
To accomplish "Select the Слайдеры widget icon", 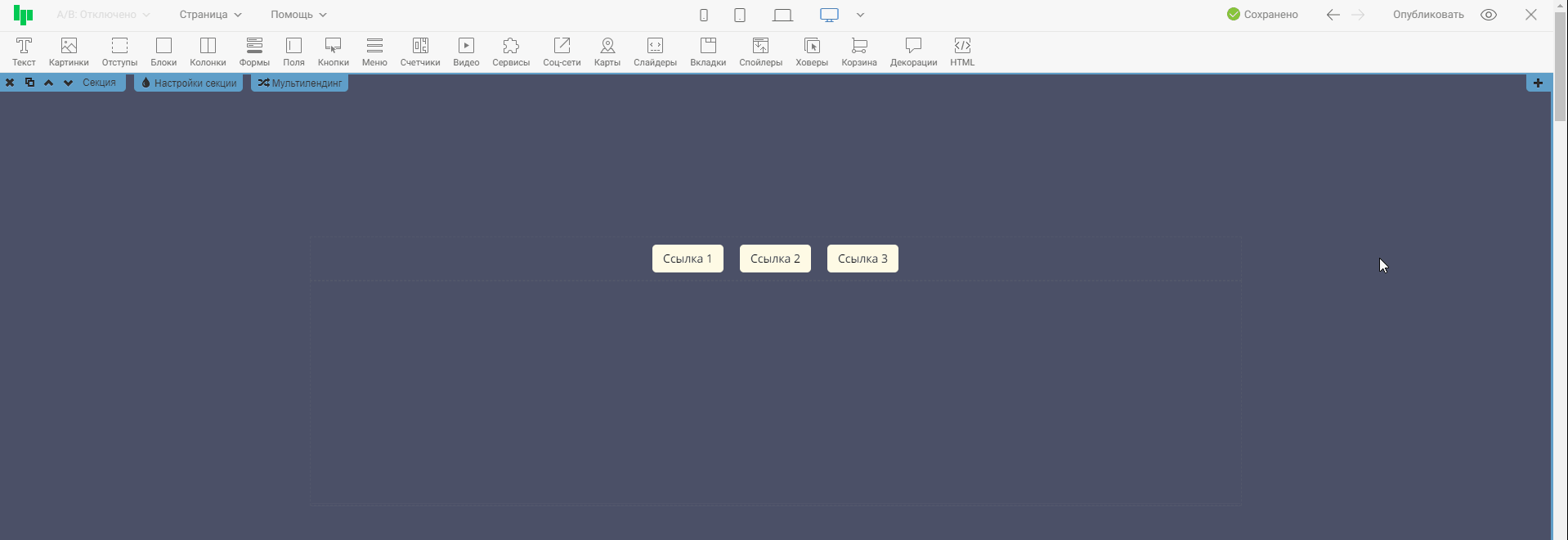I will click(x=655, y=52).
